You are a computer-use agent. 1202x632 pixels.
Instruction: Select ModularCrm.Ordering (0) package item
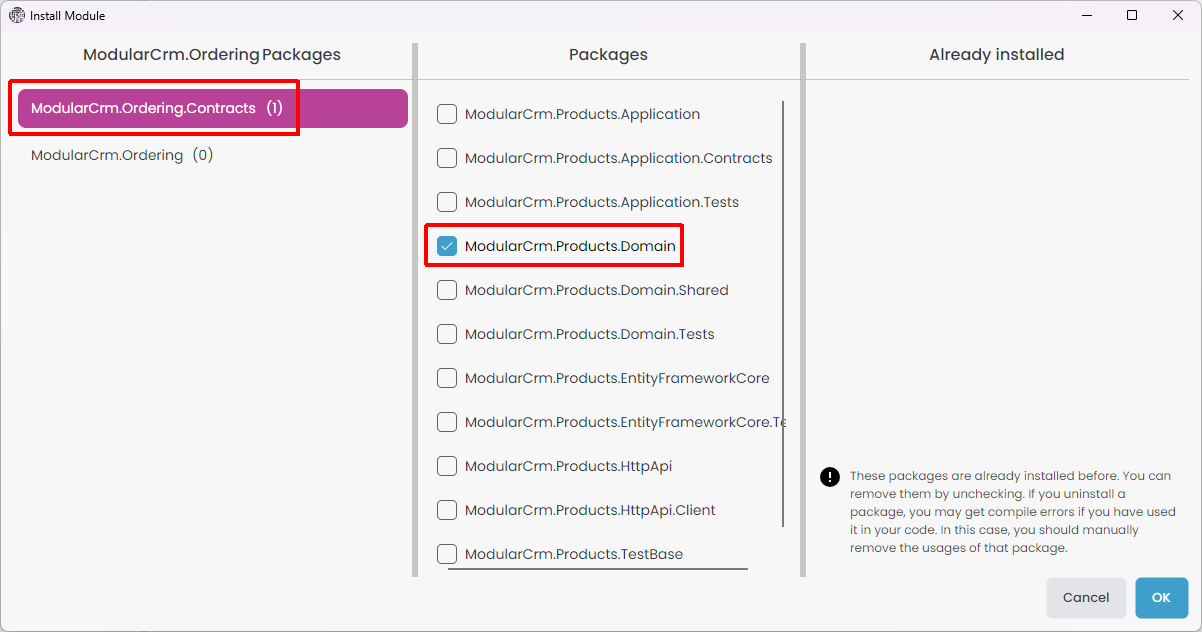(122, 155)
